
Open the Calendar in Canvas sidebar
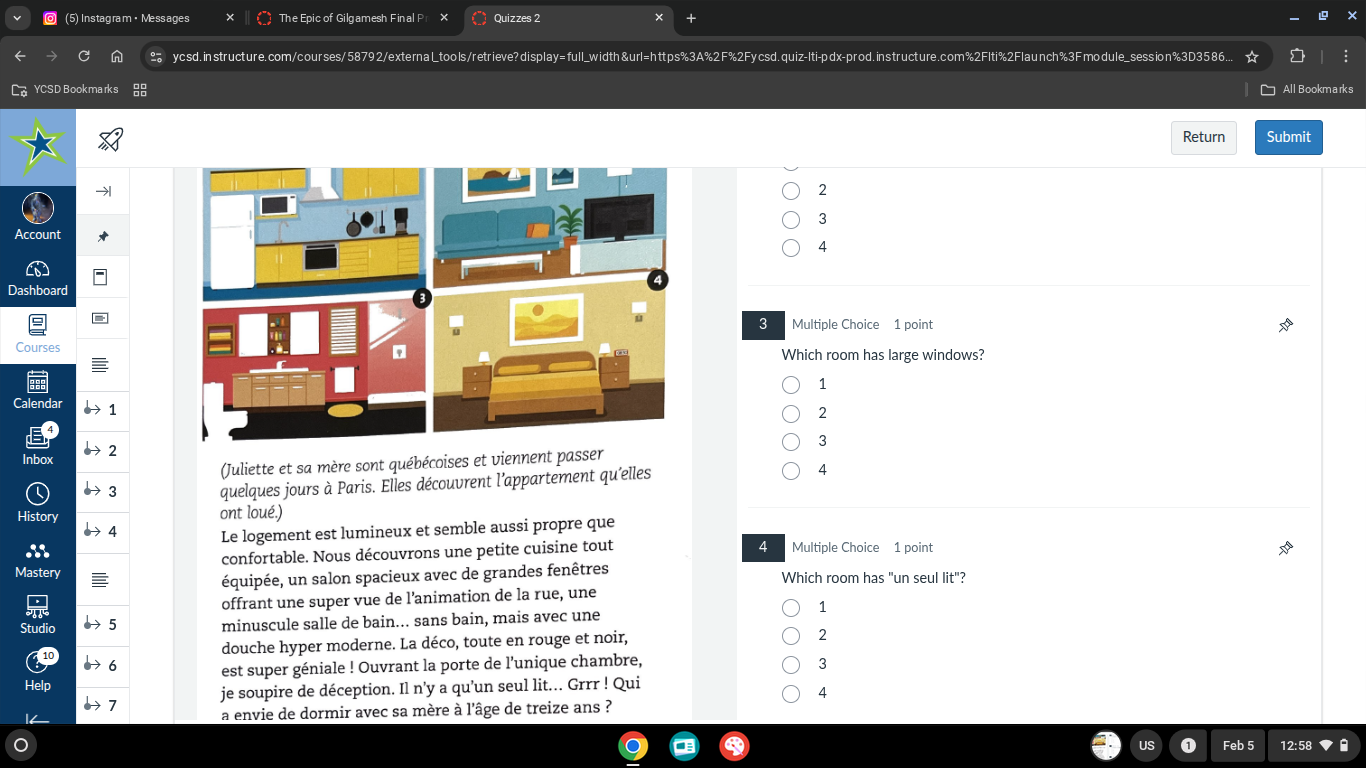pos(38,391)
